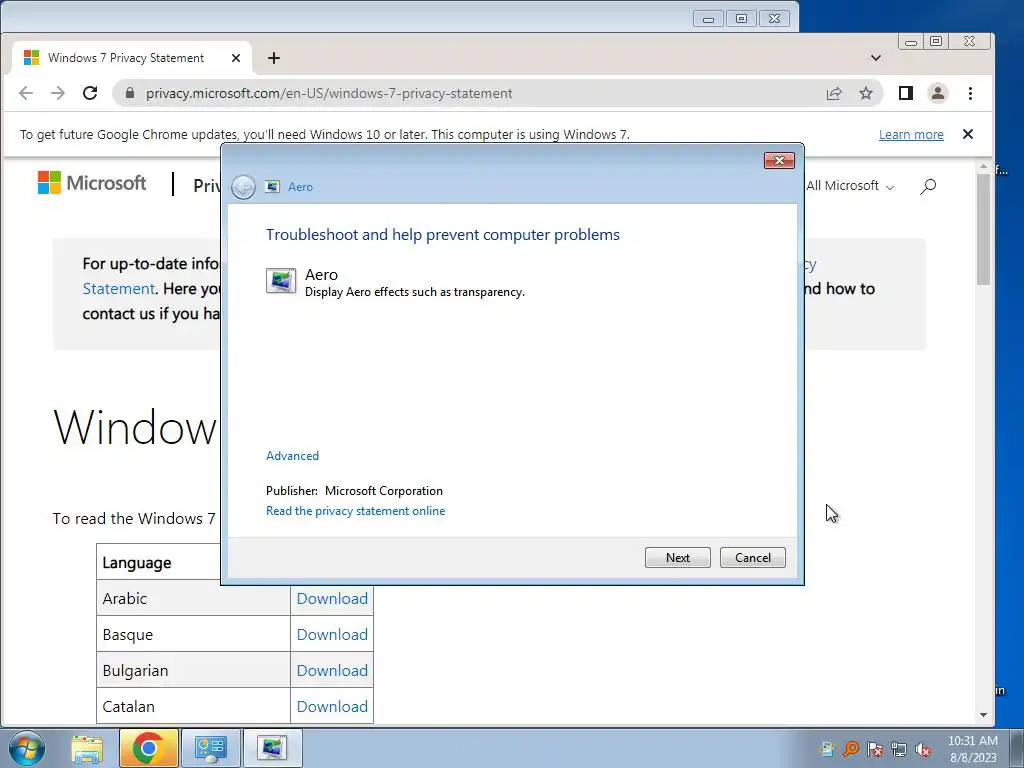Reload the privacy statement page
Image resolution: width=1024 pixels, height=768 pixels.
[x=90, y=93]
